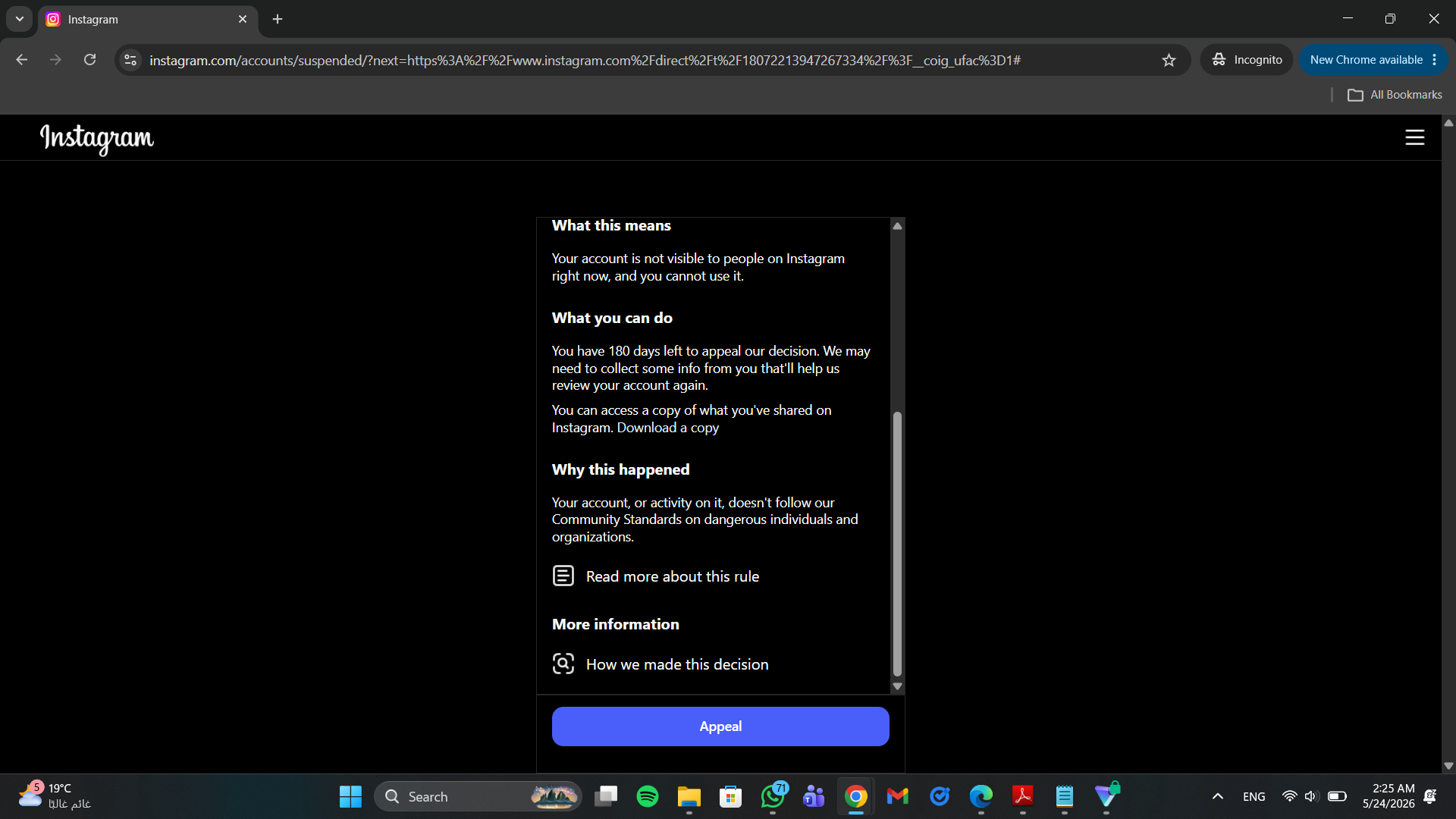The height and width of the screenshot is (819, 1456).
Task: Open the Chrome three-dot menu
Action: tap(1435, 60)
